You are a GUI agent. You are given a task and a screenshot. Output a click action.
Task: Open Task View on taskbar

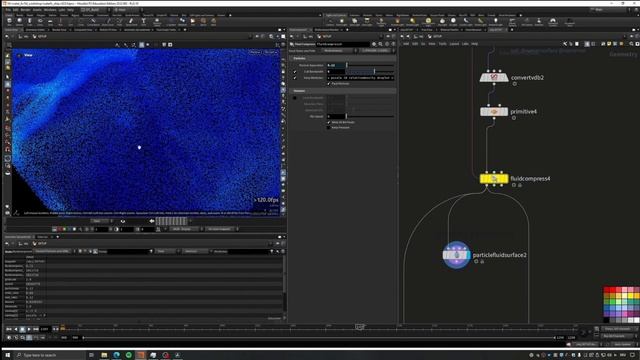point(91,355)
